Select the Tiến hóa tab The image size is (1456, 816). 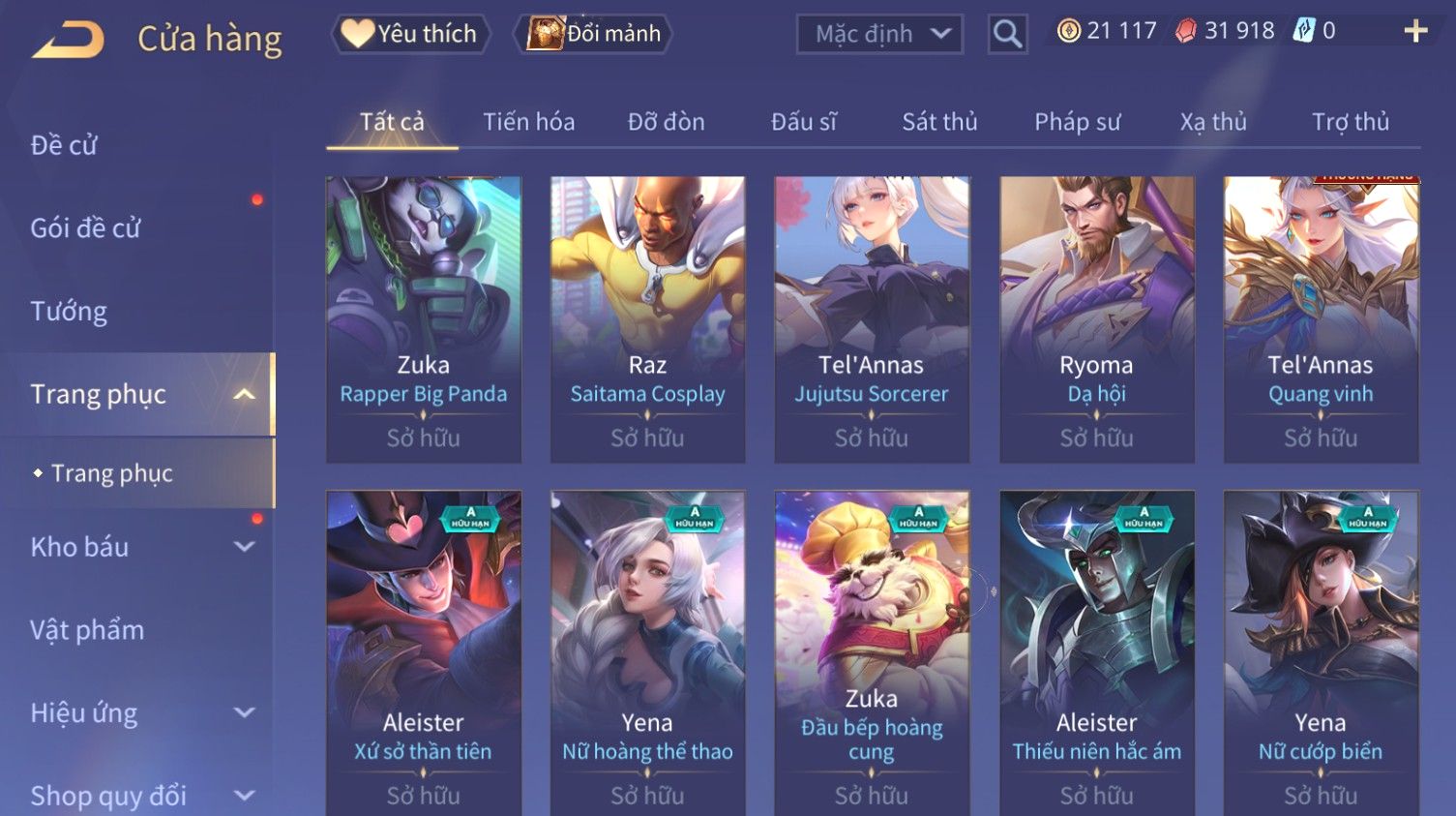point(528,122)
